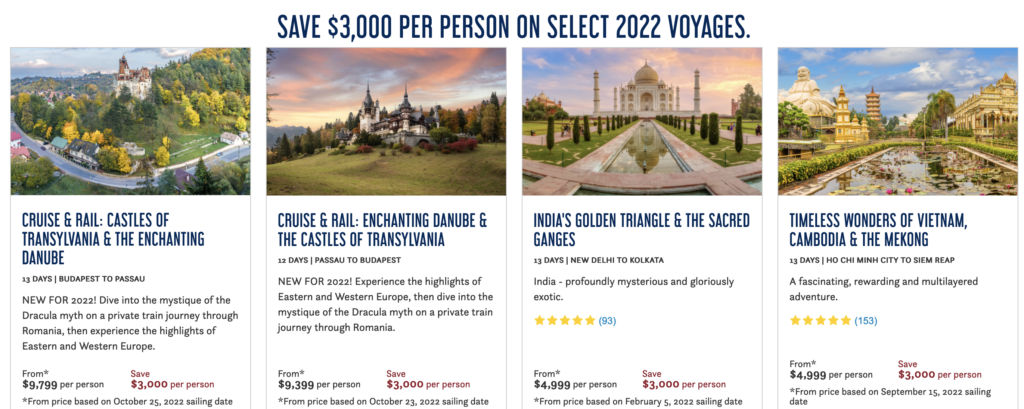Open Castles of Transylvania & the Enchanting Danube title
The image size is (1024, 409).
pyautogui.click(x=113, y=239)
